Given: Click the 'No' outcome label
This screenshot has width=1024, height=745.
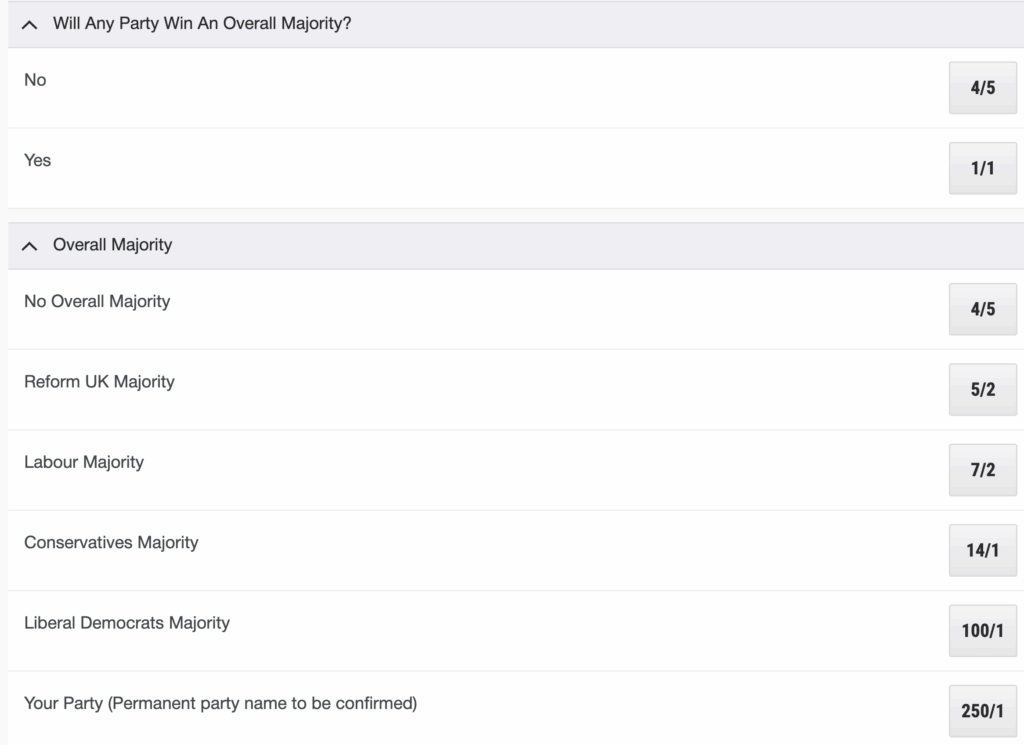Looking at the screenshot, I should coord(35,80).
